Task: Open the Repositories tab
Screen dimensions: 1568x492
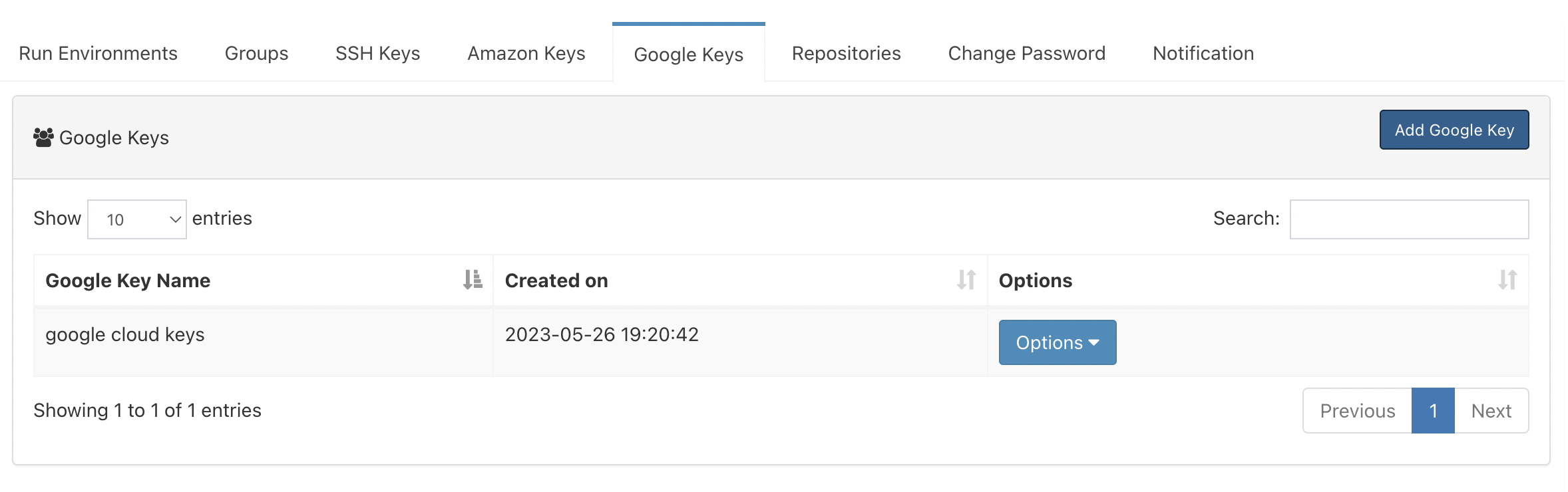Action: point(847,53)
